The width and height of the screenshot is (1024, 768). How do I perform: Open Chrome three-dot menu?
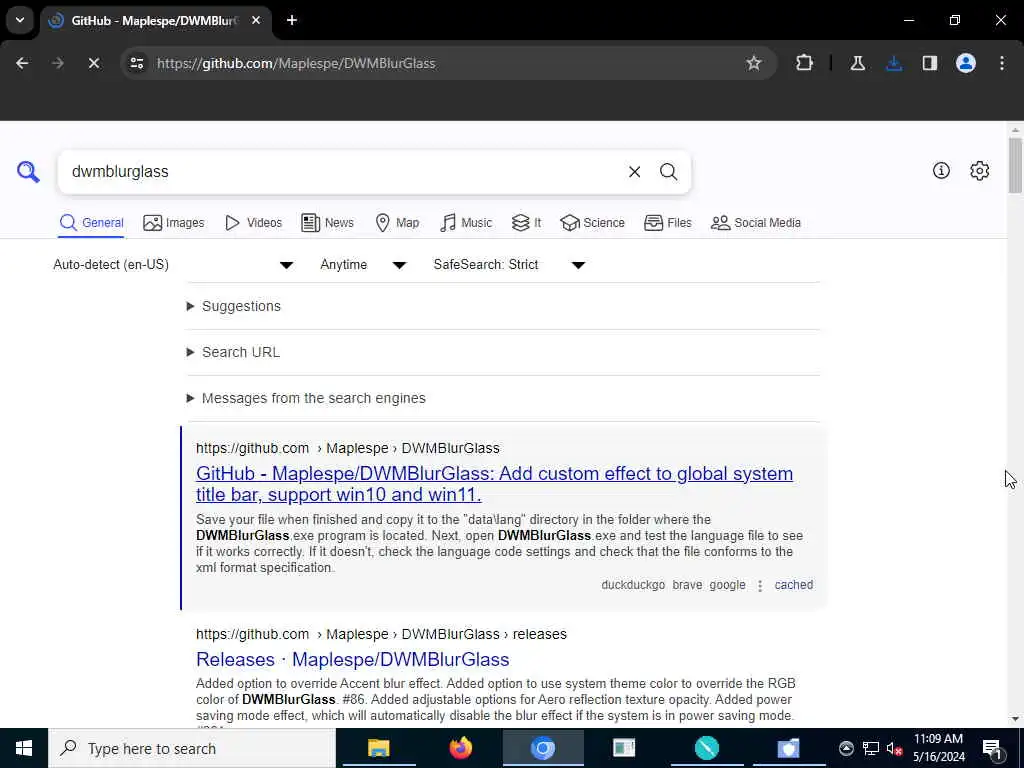pyautogui.click(x=1002, y=63)
